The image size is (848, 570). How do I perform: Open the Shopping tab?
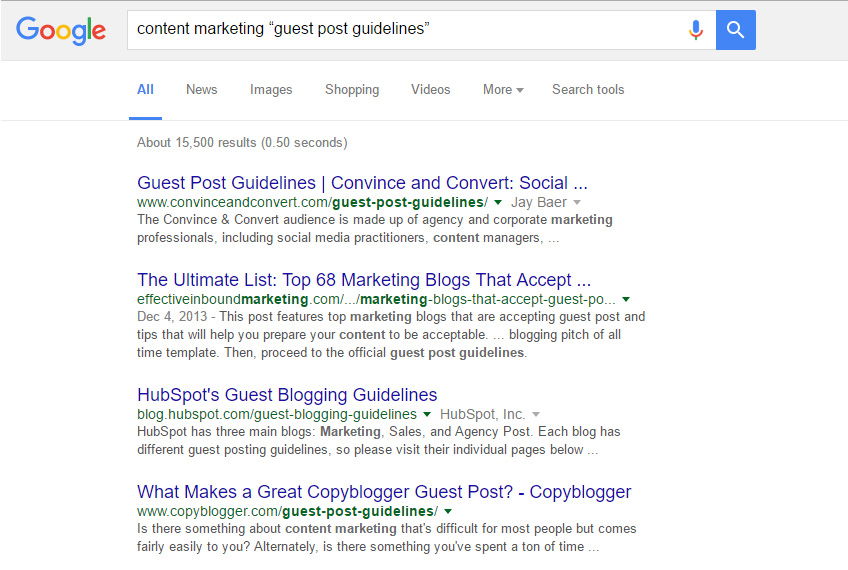[352, 89]
